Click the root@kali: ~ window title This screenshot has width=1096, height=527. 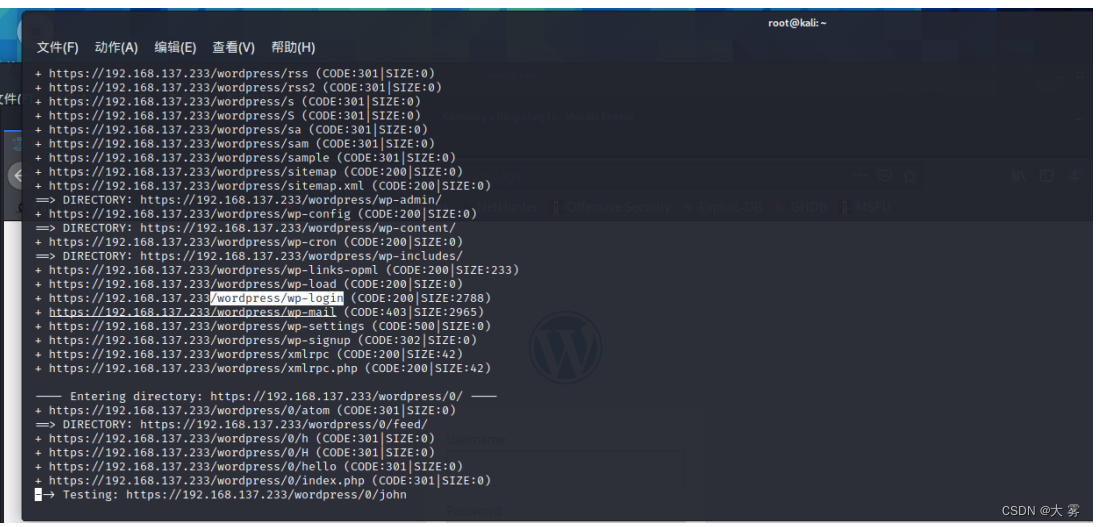pyautogui.click(x=797, y=23)
